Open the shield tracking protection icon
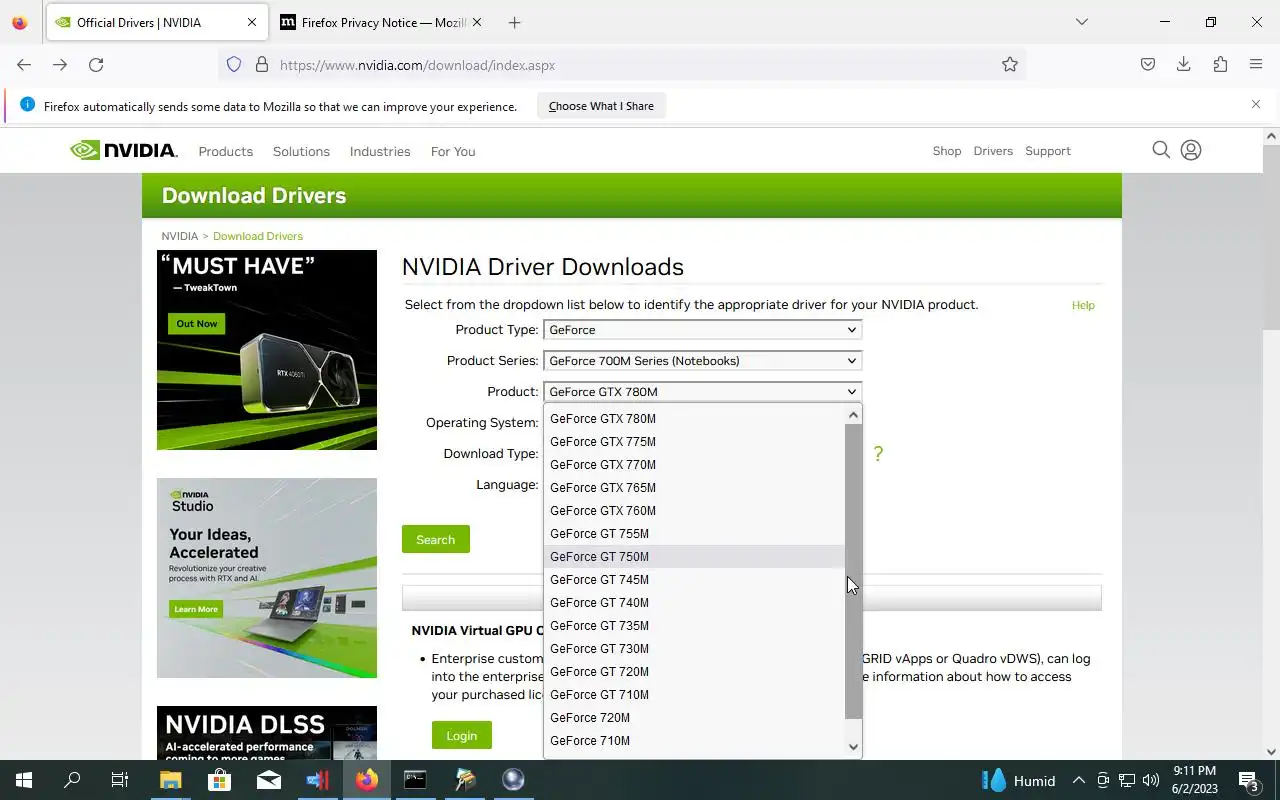 234,65
